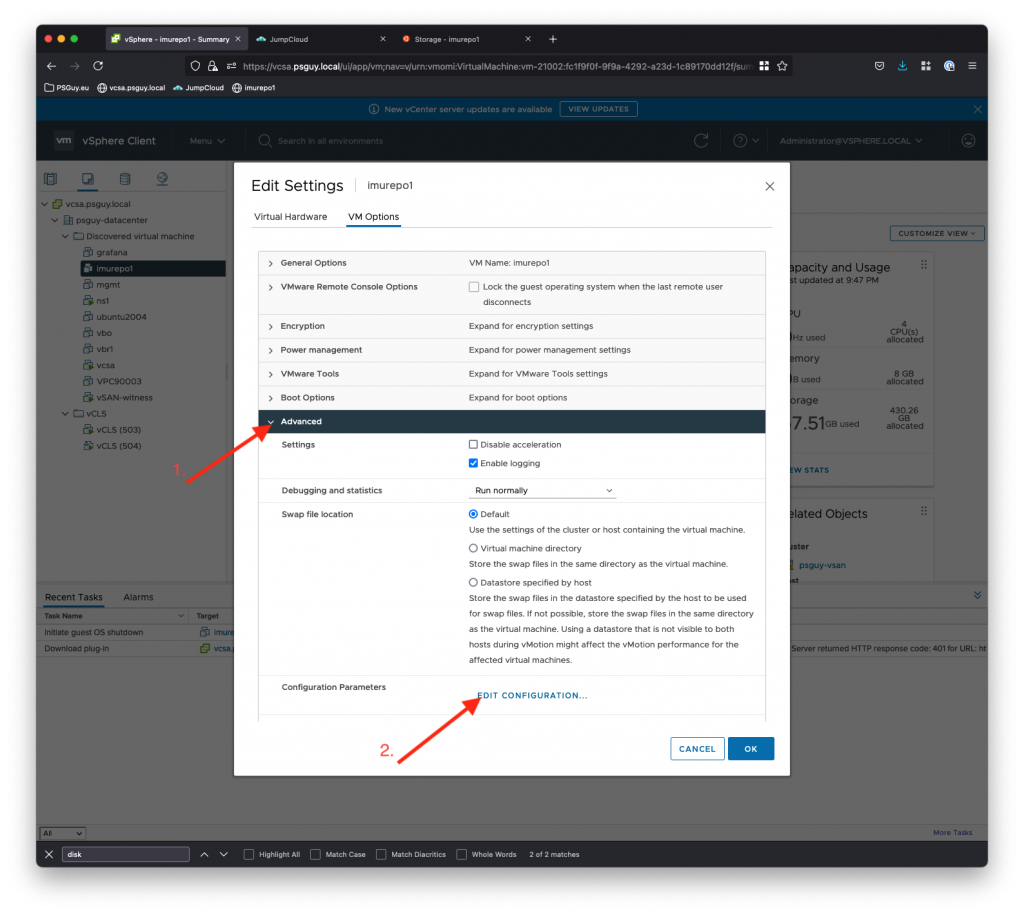Open the browser downloads icon

[902, 66]
